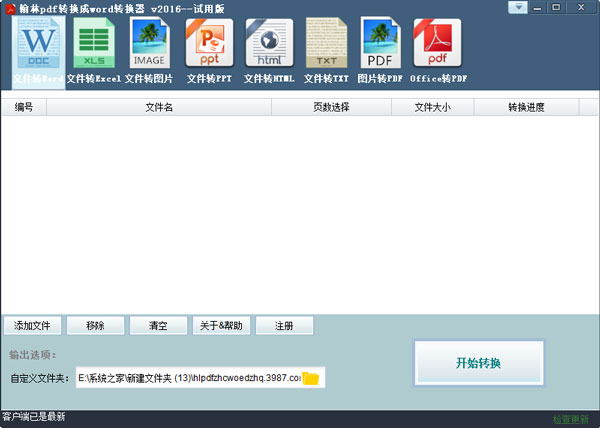Click the 检查更新 link
This screenshot has width=600, height=428.
click(572, 418)
